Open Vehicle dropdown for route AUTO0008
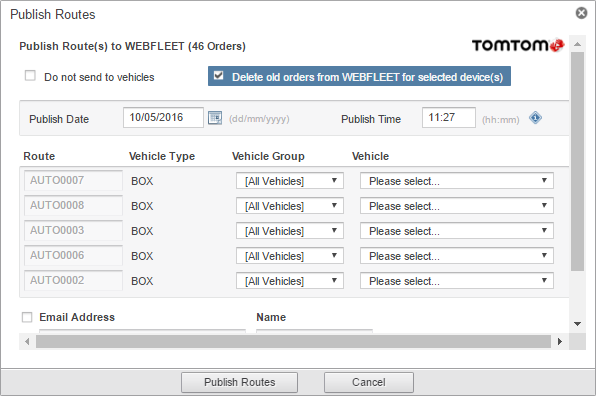Image resolution: width=596 pixels, height=396 pixels. coord(457,206)
